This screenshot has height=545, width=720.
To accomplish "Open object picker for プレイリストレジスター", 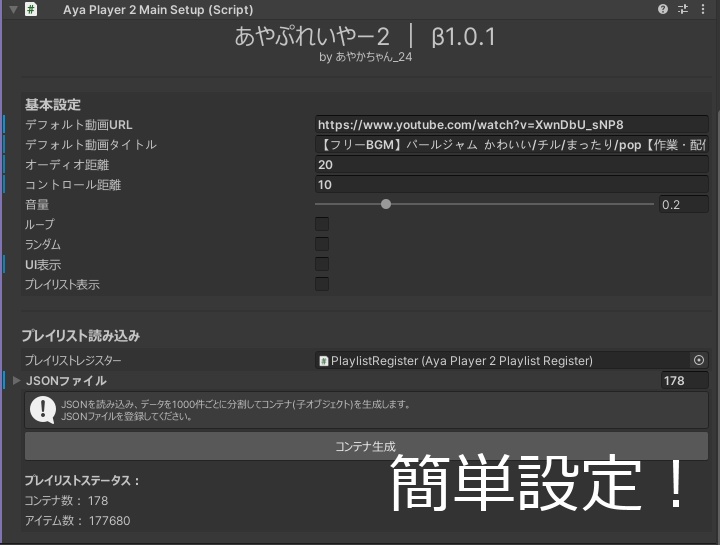I will (x=699, y=360).
